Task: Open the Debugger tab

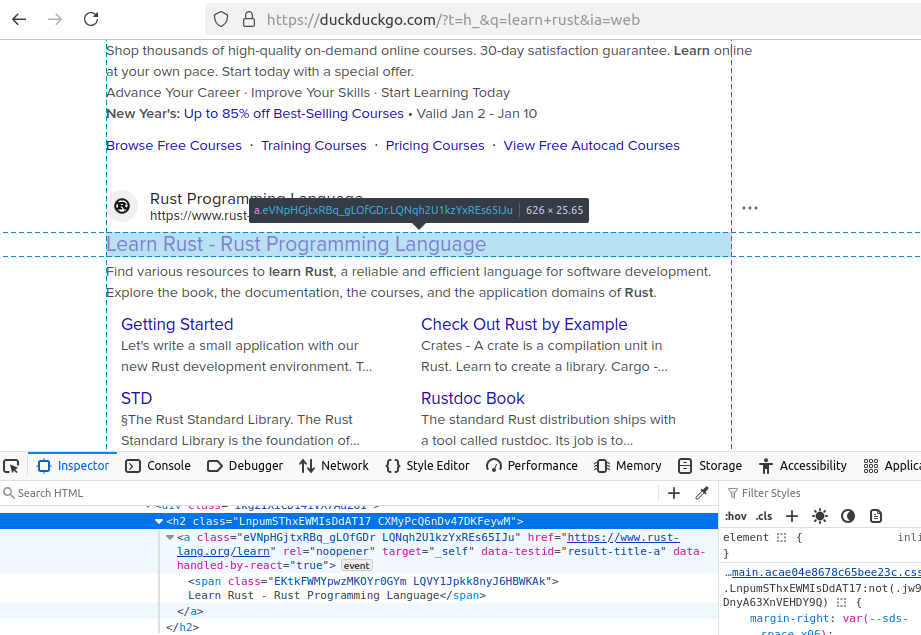Action: pos(245,466)
